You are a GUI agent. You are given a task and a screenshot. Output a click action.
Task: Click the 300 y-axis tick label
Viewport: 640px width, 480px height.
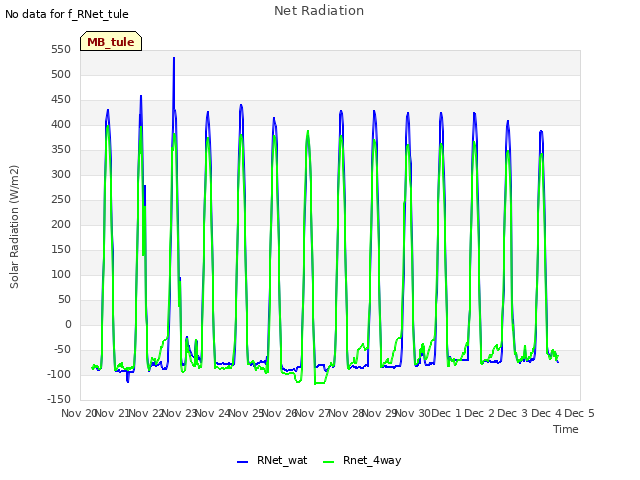click(x=61, y=175)
